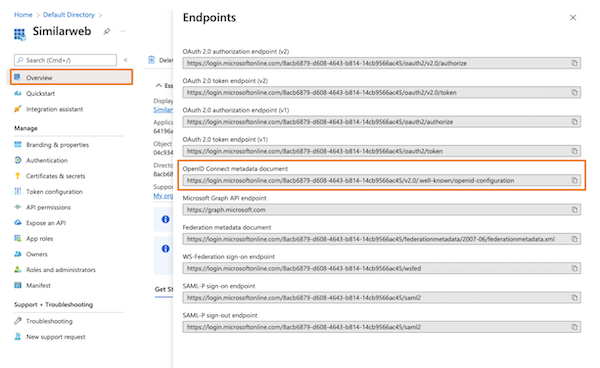Viewport: 600px width, 368px height.
Task: Click the Owners people icon
Action: [18, 254]
